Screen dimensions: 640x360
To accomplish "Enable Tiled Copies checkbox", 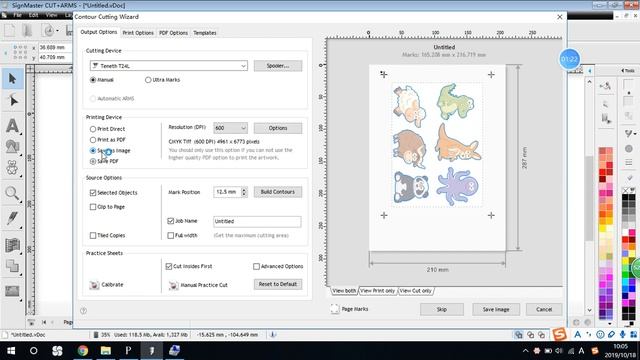I will pos(93,236).
